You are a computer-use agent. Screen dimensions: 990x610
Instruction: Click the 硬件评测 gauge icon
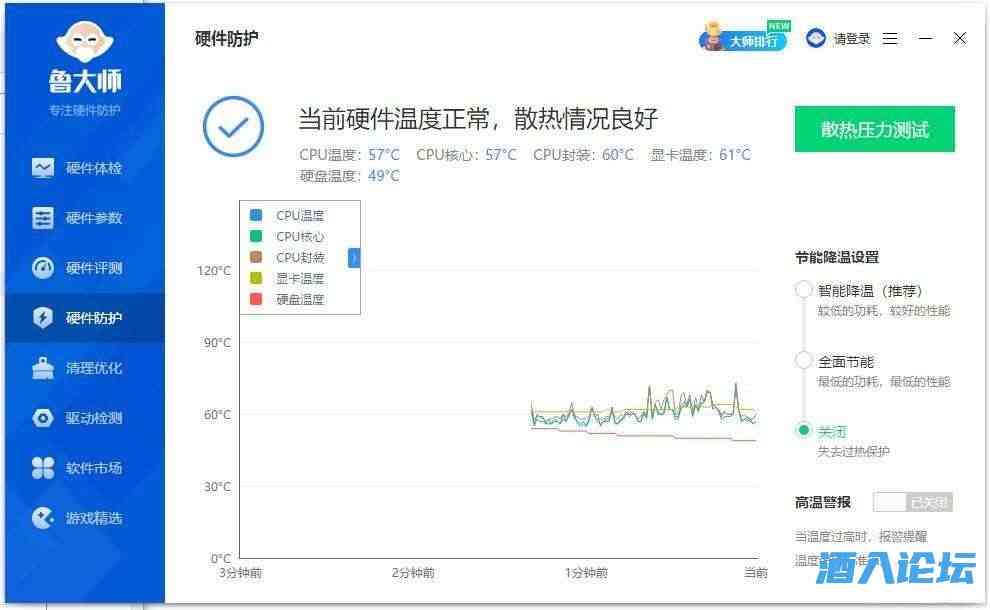click(43, 268)
